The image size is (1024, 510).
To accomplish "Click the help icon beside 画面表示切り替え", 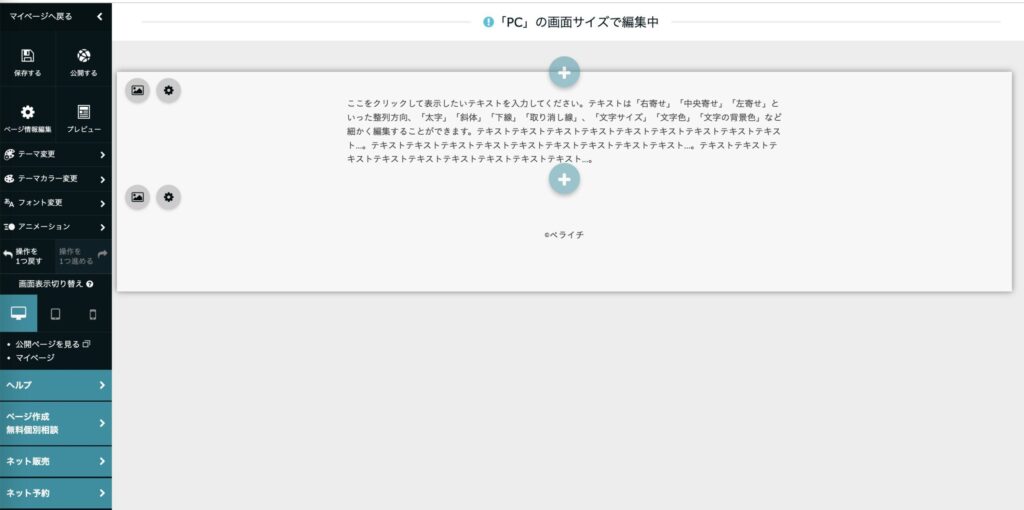I will 90,285.
